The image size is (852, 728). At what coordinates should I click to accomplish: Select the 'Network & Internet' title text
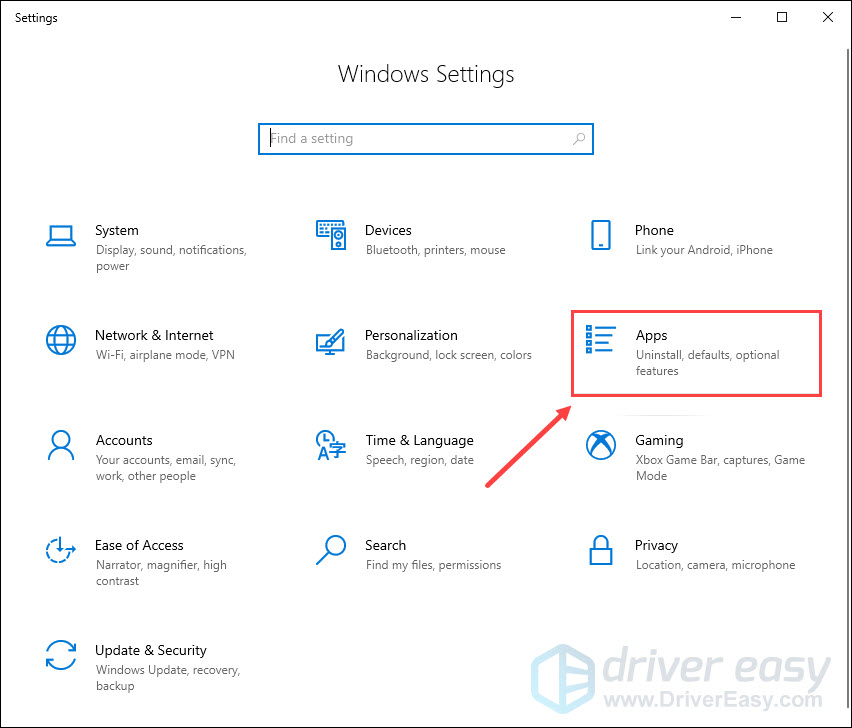pyautogui.click(x=154, y=335)
